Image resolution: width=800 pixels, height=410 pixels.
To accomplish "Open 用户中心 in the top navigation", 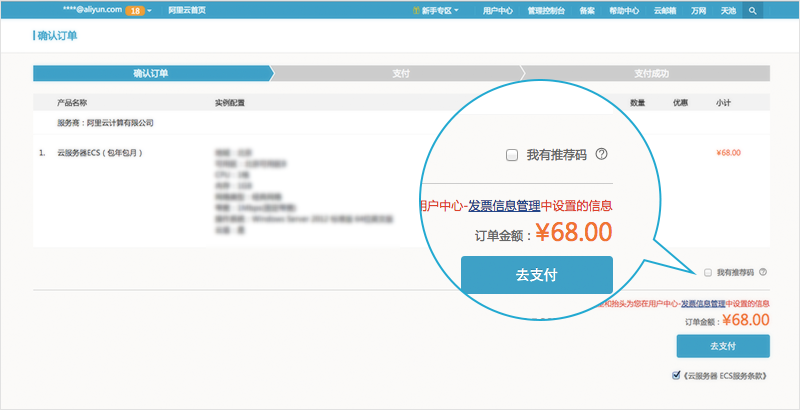I will tap(497, 11).
